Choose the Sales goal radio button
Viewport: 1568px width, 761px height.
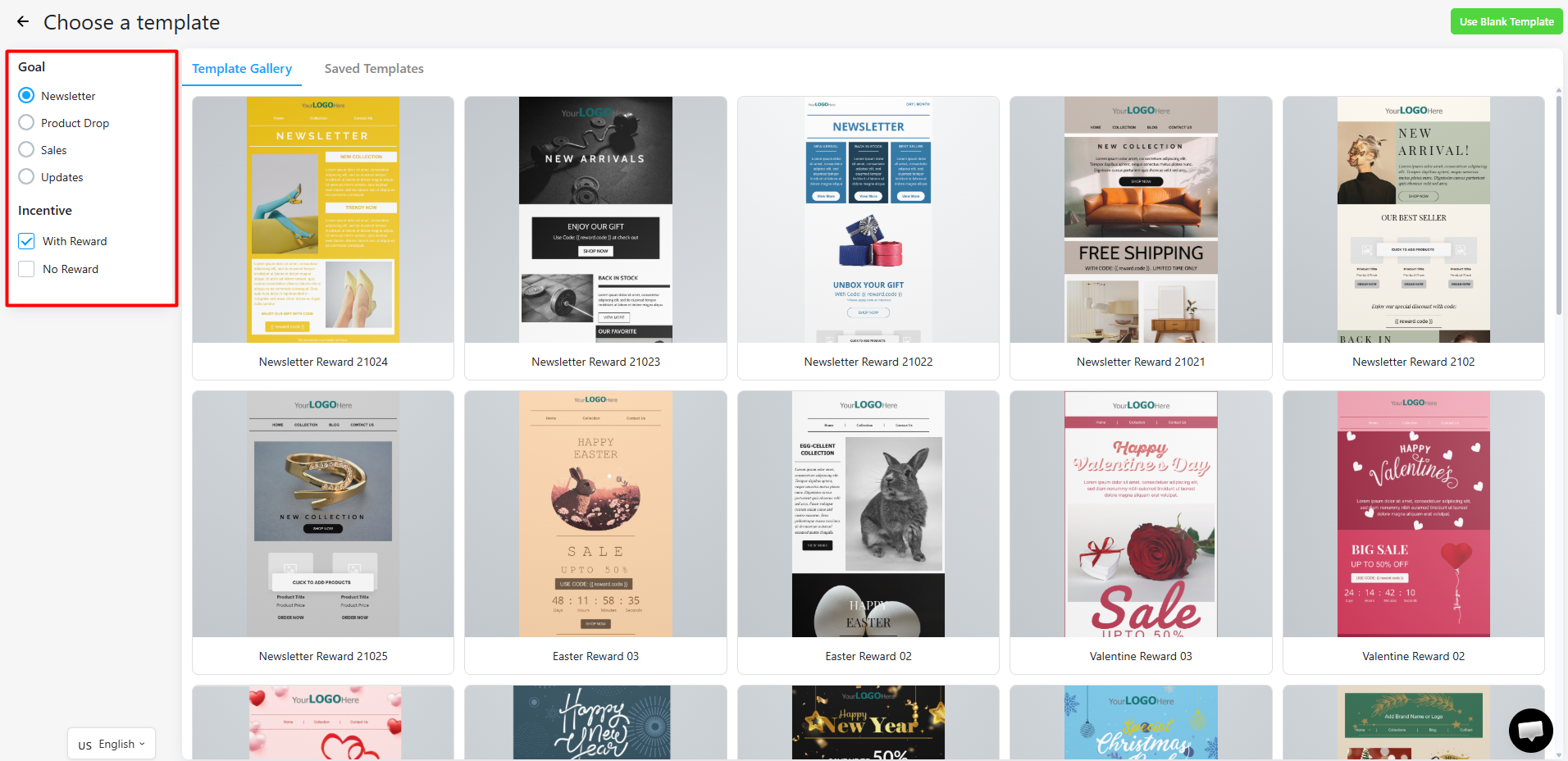[x=26, y=150]
